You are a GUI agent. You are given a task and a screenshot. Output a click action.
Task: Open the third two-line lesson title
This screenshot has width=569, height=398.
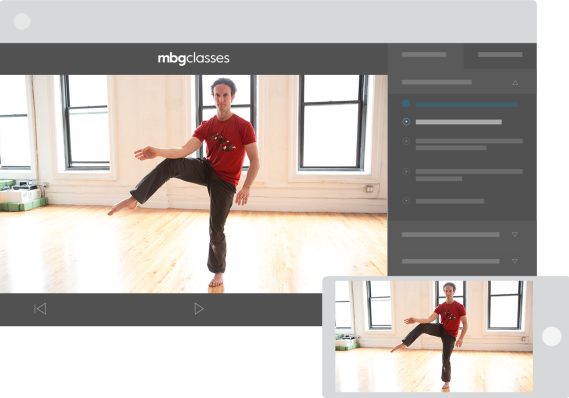point(469,144)
